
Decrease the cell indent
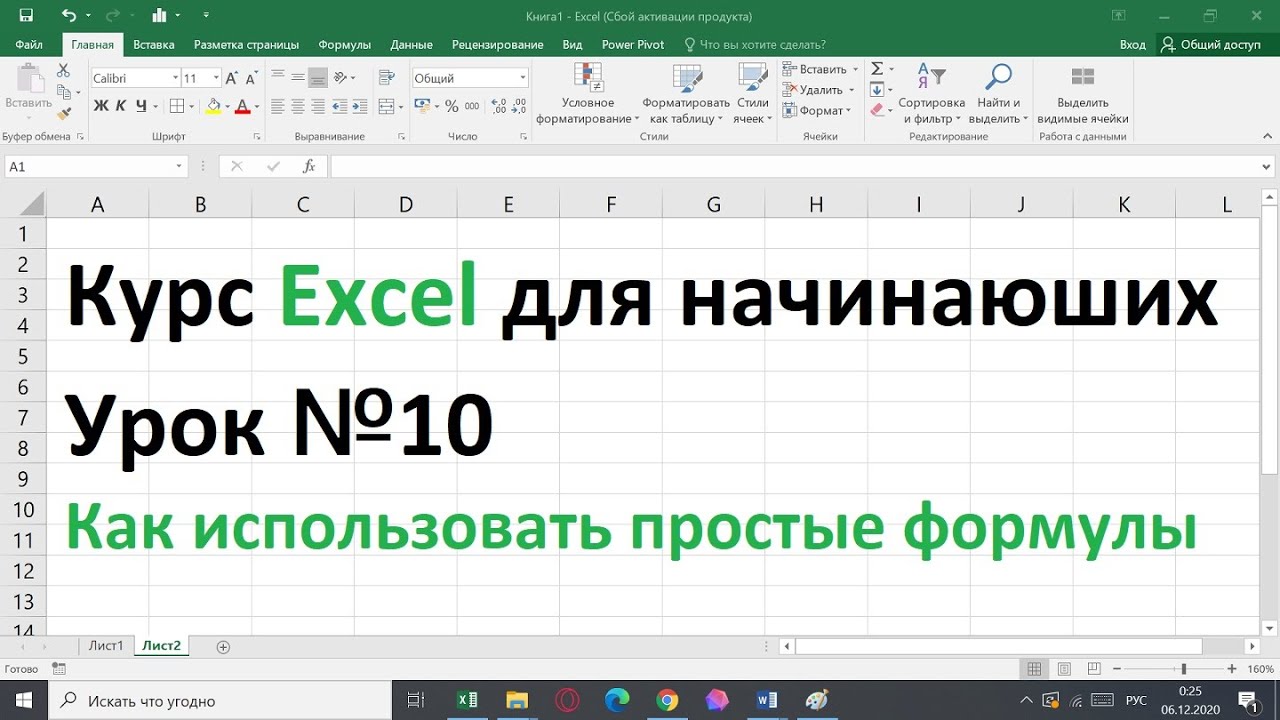pyautogui.click(x=340, y=106)
